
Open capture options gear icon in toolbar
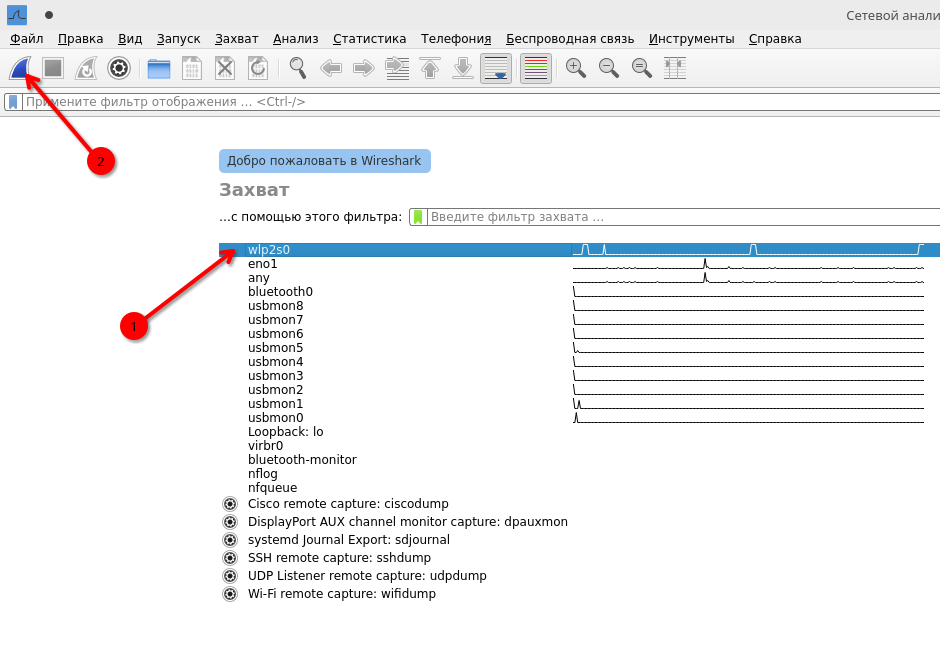tap(119, 68)
